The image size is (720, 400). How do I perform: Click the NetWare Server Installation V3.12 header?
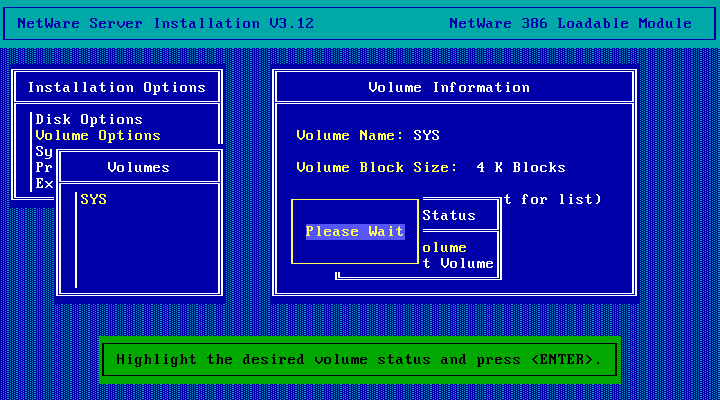(165, 23)
